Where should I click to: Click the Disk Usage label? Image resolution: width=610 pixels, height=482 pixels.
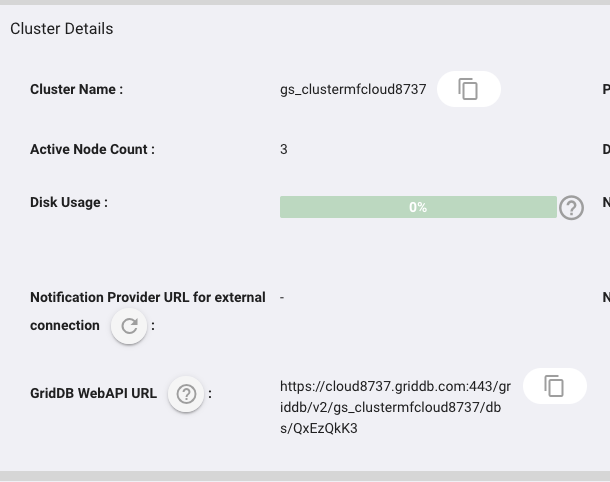pyautogui.click(x=69, y=202)
